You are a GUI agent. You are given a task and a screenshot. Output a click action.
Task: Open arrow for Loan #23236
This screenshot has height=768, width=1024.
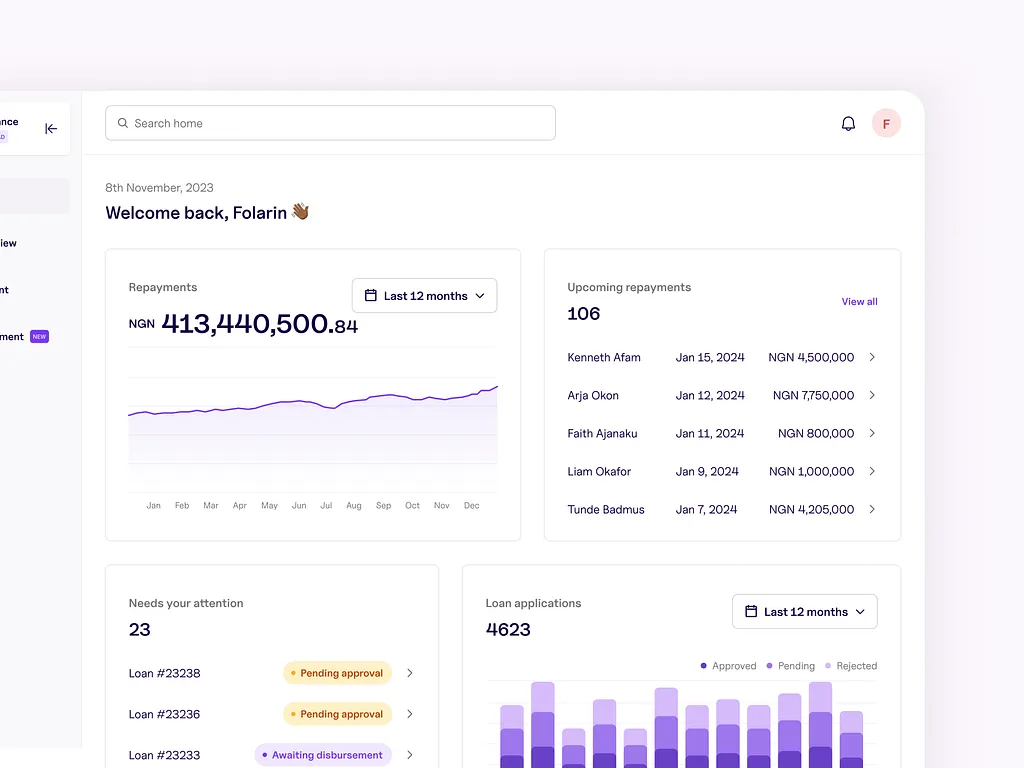coord(410,714)
